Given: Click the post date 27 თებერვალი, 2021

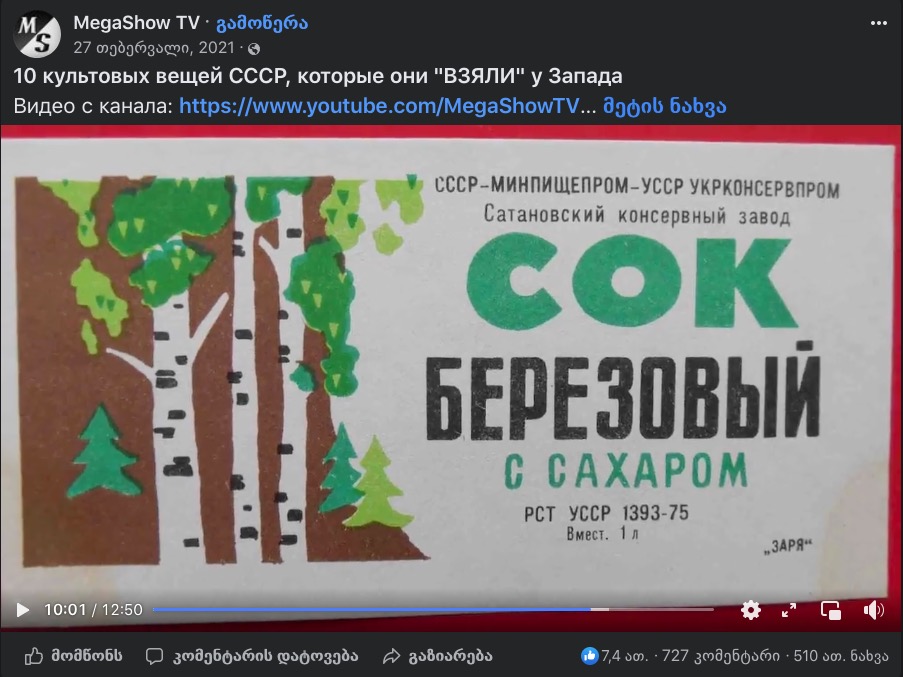Looking at the screenshot, I should coord(154,47).
